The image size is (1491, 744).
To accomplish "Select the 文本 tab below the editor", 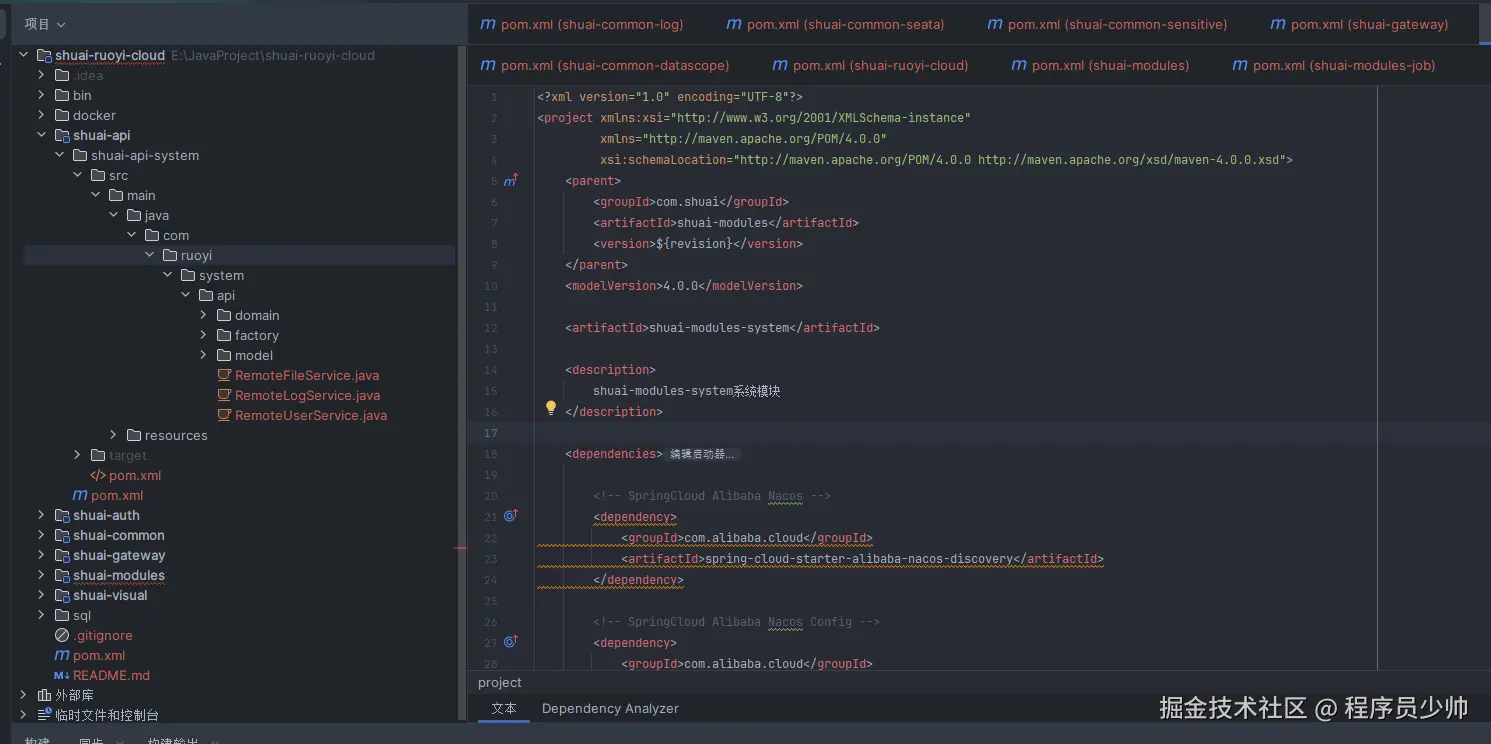I will [504, 708].
